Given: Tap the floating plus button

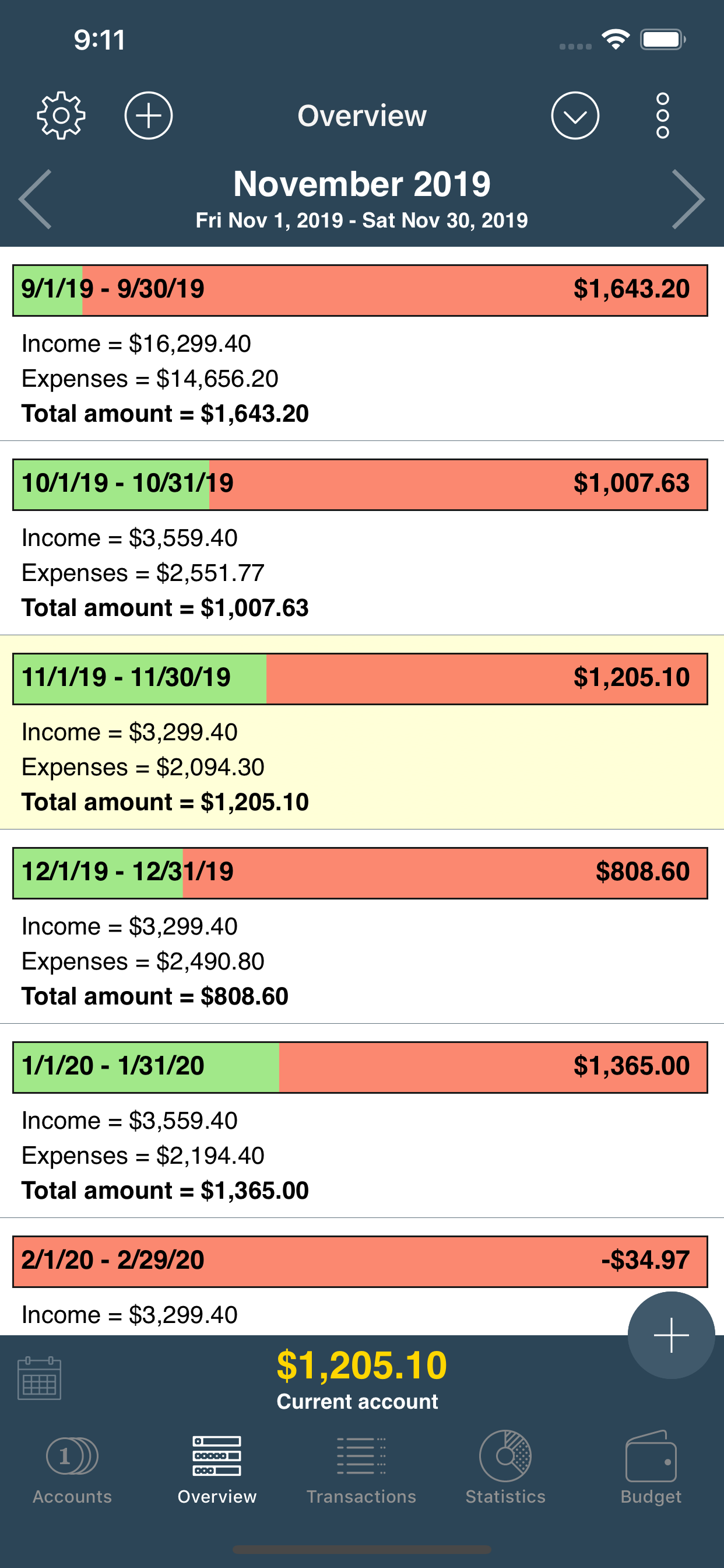Looking at the screenshot, I should pos(671,1335).
